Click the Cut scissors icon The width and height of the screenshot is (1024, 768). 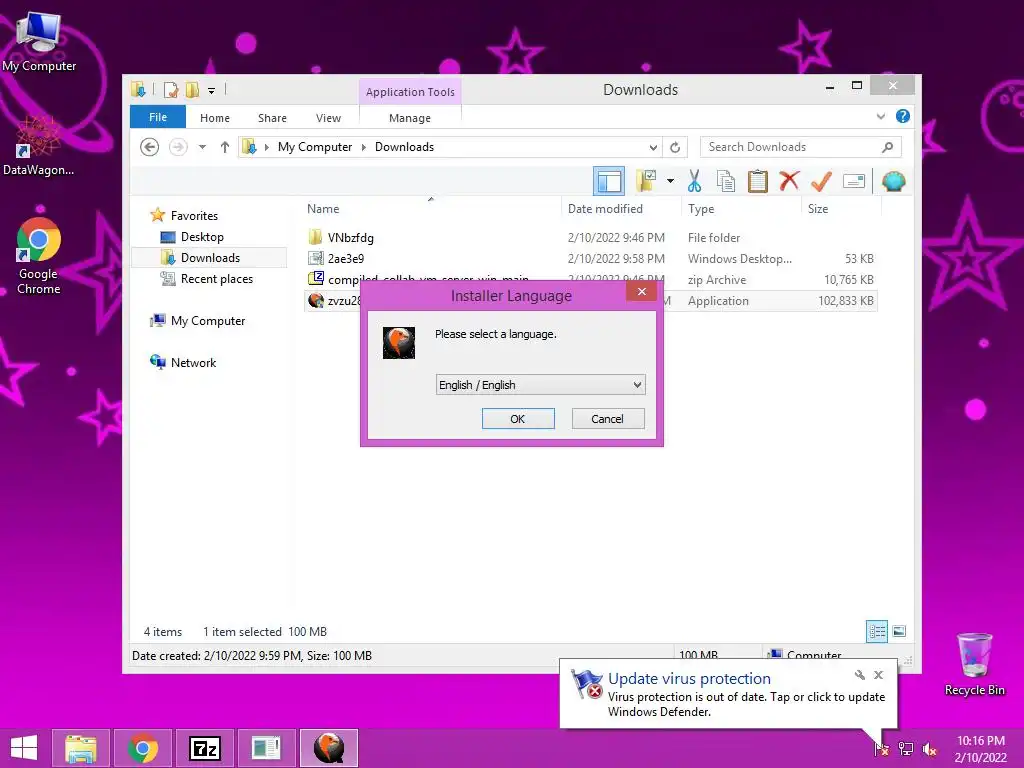694,181
